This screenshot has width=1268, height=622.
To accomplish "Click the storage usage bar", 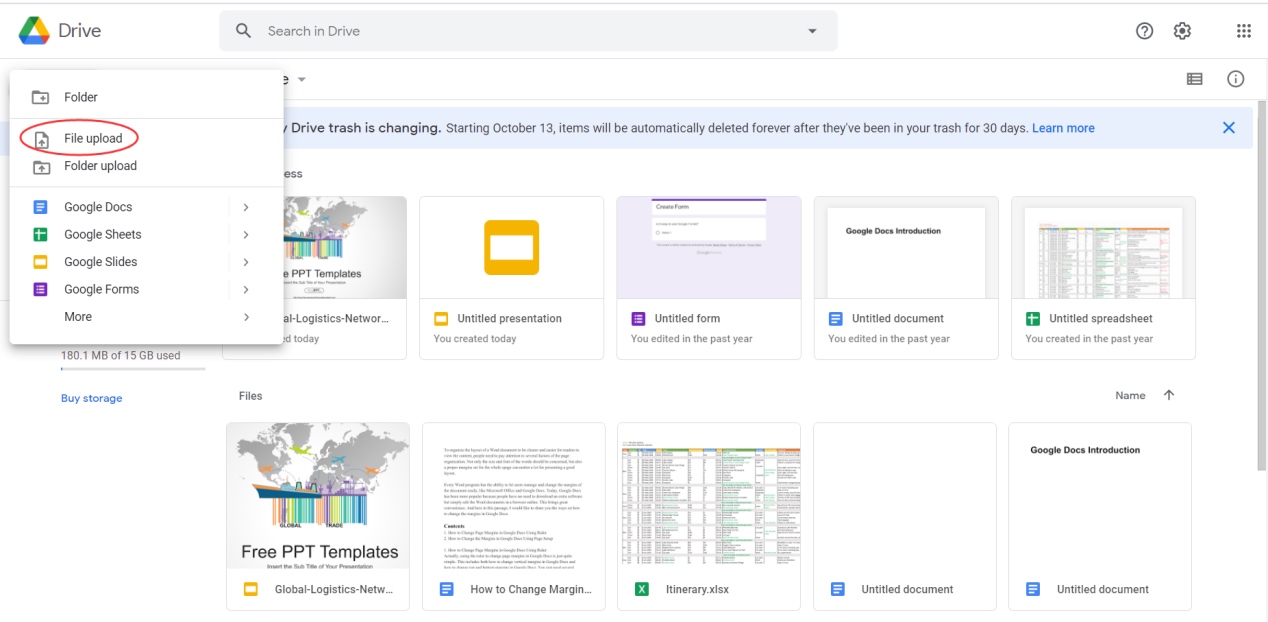I will click(x=133, y=369).
